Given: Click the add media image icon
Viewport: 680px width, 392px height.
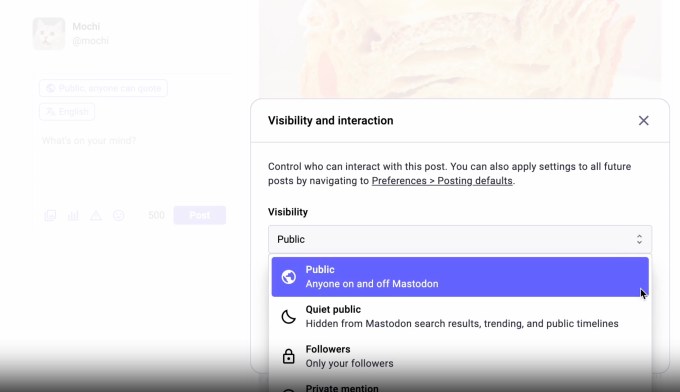Looking at the screenshot, I should point(50,215).
